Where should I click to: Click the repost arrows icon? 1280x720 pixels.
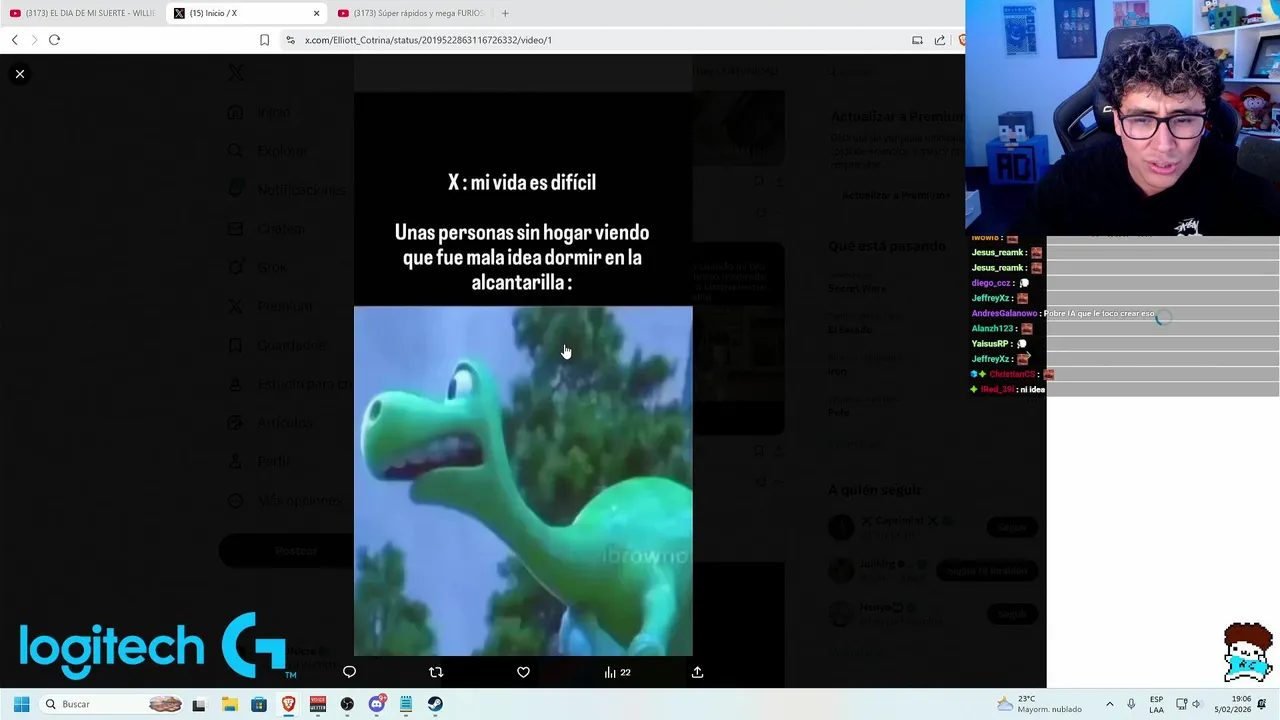point(436,672)
